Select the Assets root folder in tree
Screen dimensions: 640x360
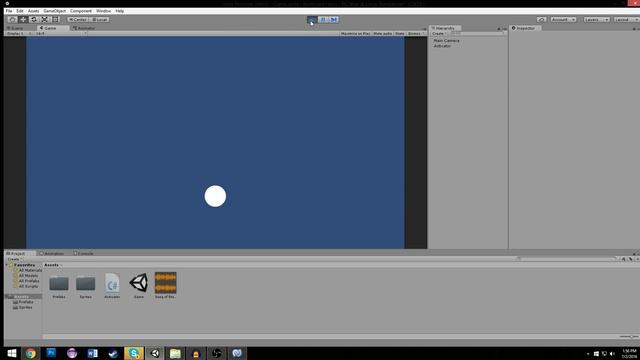(23, 297)
